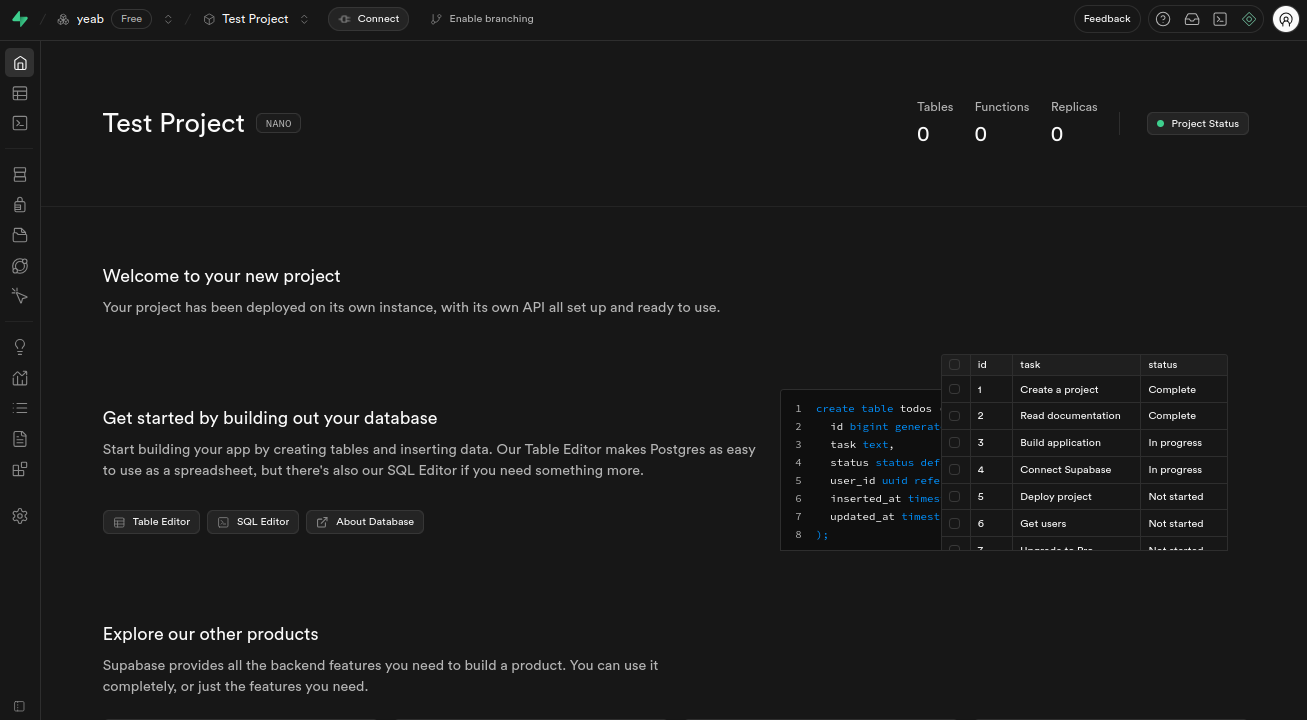
Task: Open the Storage sidebar icon
Action: tap(20, 235)
